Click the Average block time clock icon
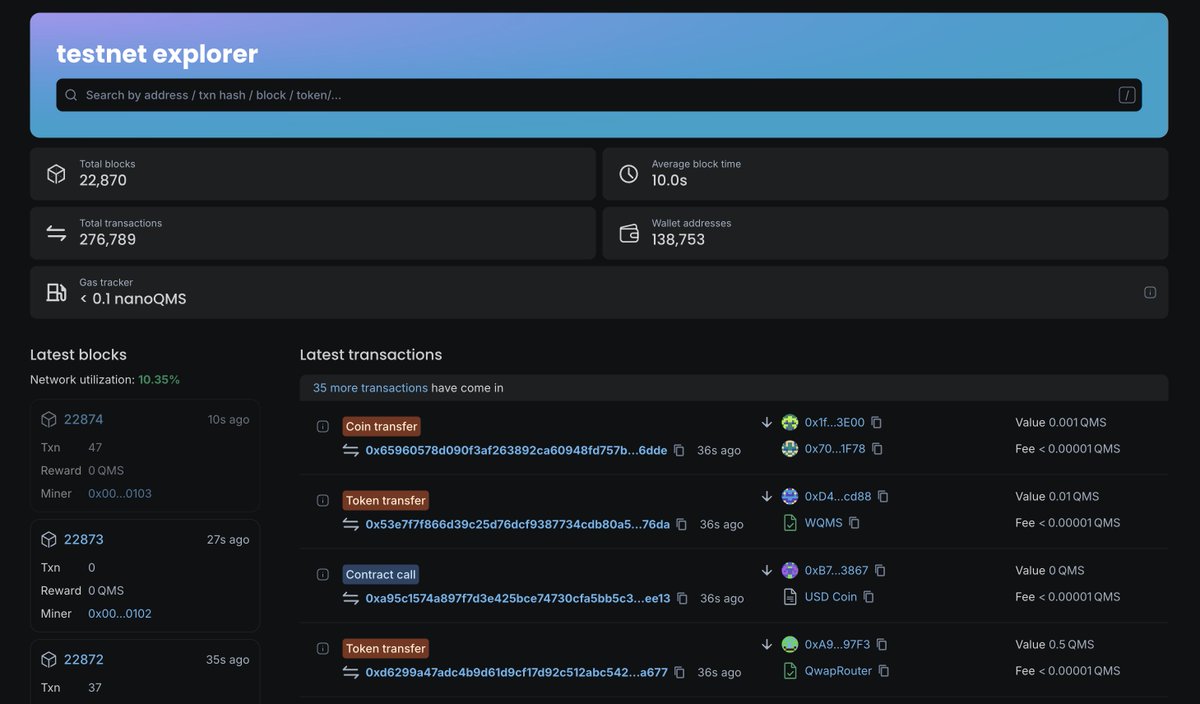 (x=628, y=173)
